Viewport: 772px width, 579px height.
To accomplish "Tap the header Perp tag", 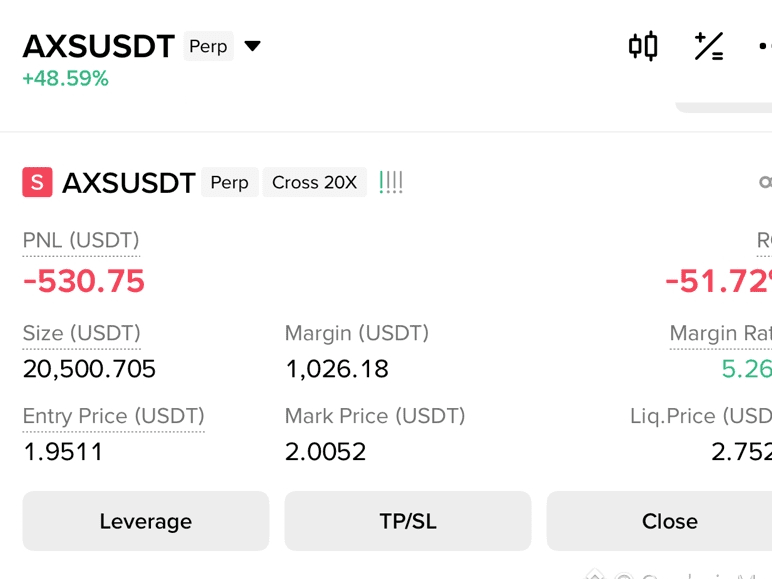I will tap(208, 46).
